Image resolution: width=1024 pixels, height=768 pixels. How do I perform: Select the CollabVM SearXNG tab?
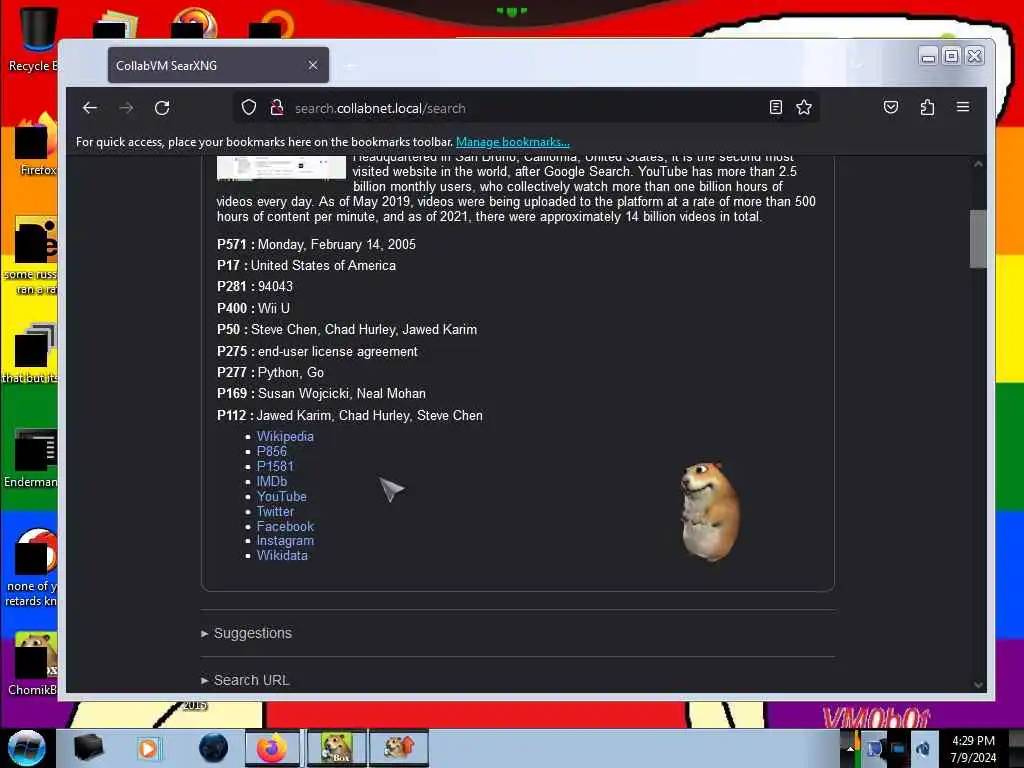[218, 65]
